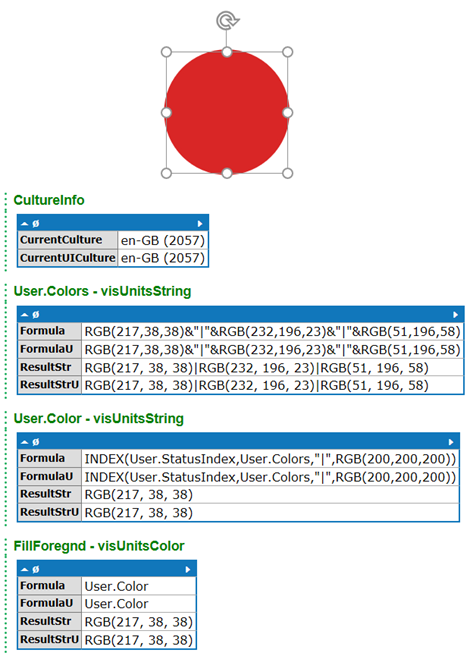The height and width of the screenshot is (659, 470).
Task: Click the top-left selection handle of the circle
Action: [166, 52]
